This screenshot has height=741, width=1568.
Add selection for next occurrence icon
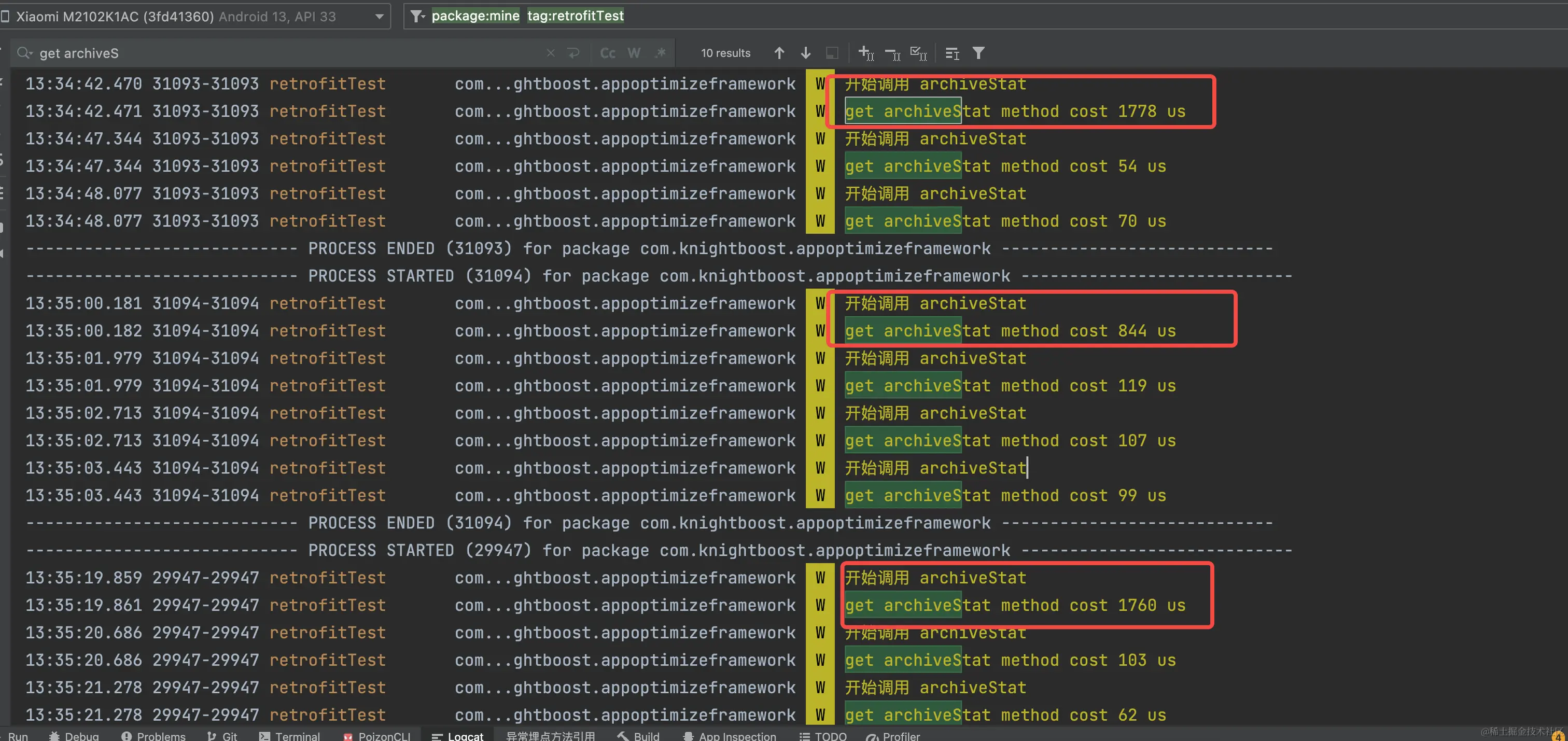tap(865, 53)
